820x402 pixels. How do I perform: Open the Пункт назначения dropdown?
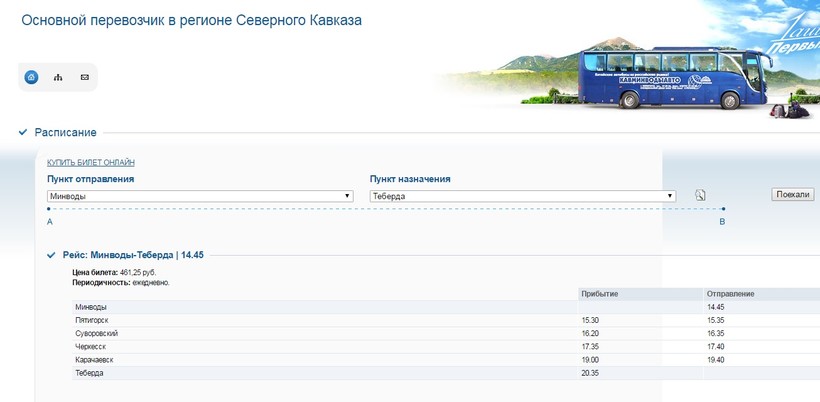pyautogui.click(x=523, y=196)
